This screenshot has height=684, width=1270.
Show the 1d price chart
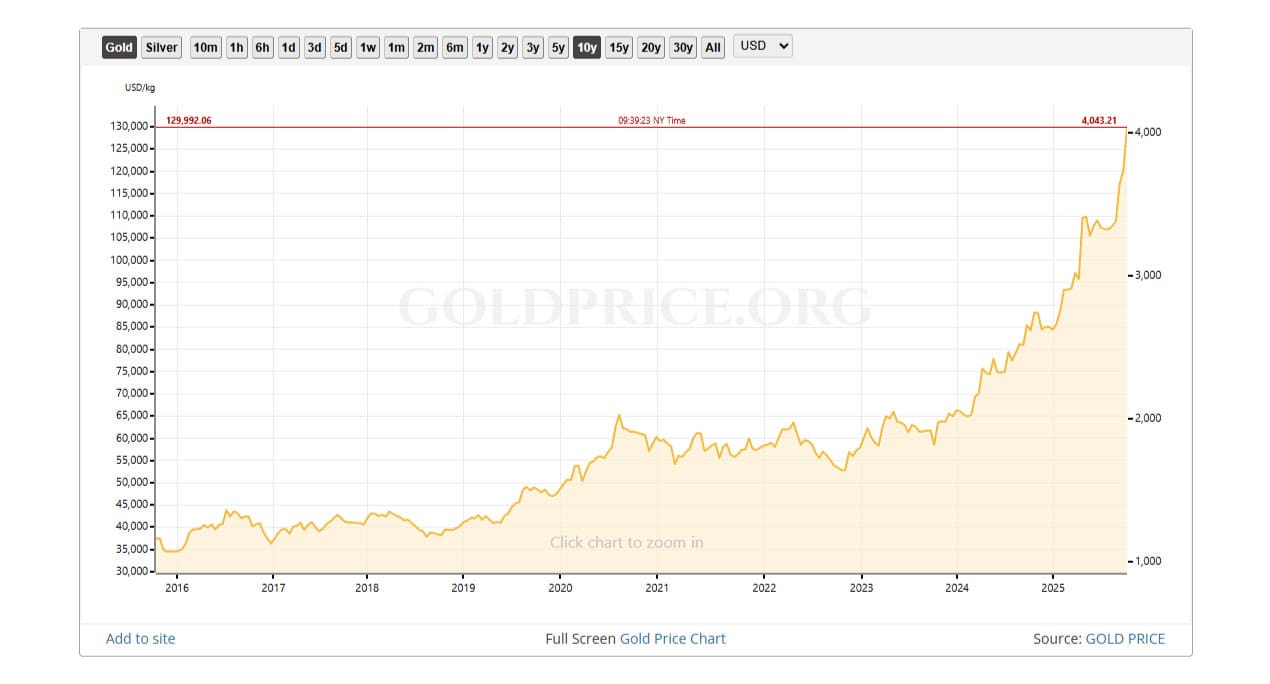click(288, 47)
